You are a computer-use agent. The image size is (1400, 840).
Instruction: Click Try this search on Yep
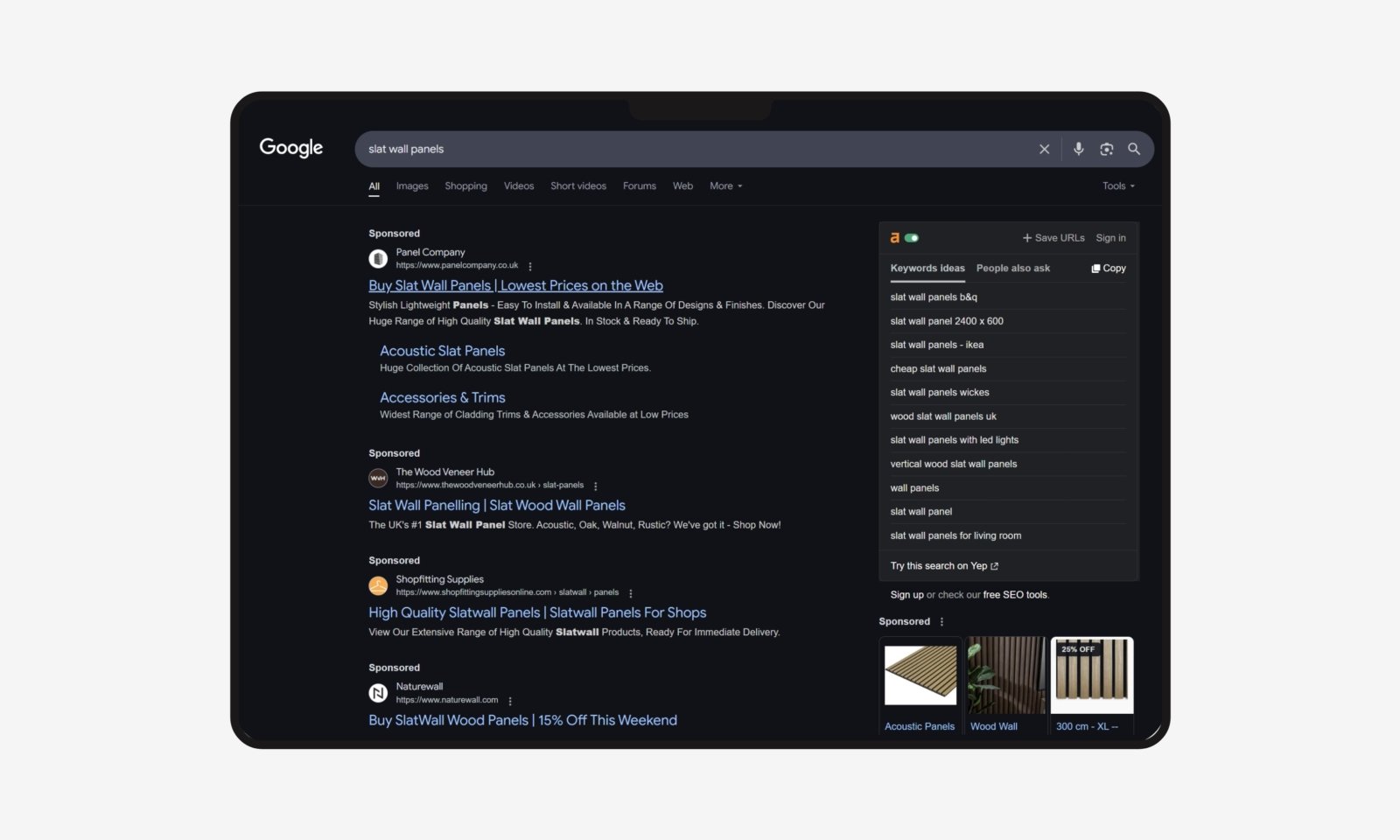pyautogui.click(x=945, y=566)
